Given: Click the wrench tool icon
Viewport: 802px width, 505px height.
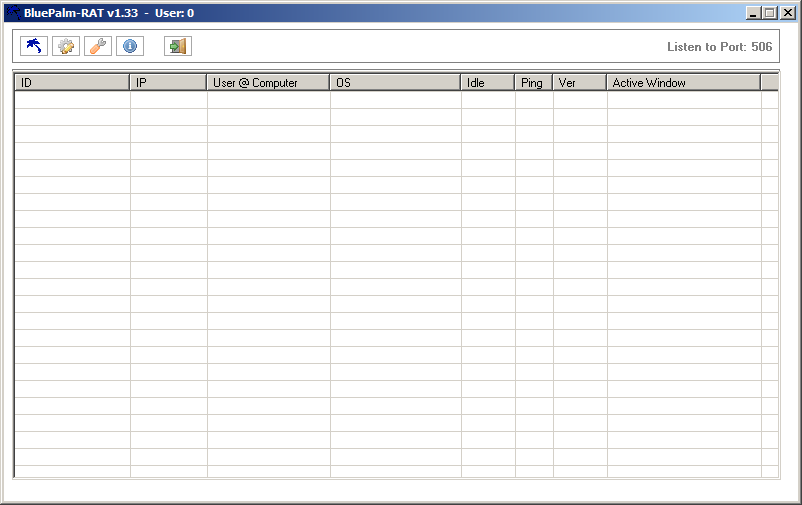Looking at the screenshot, I should tap(98, 46).
